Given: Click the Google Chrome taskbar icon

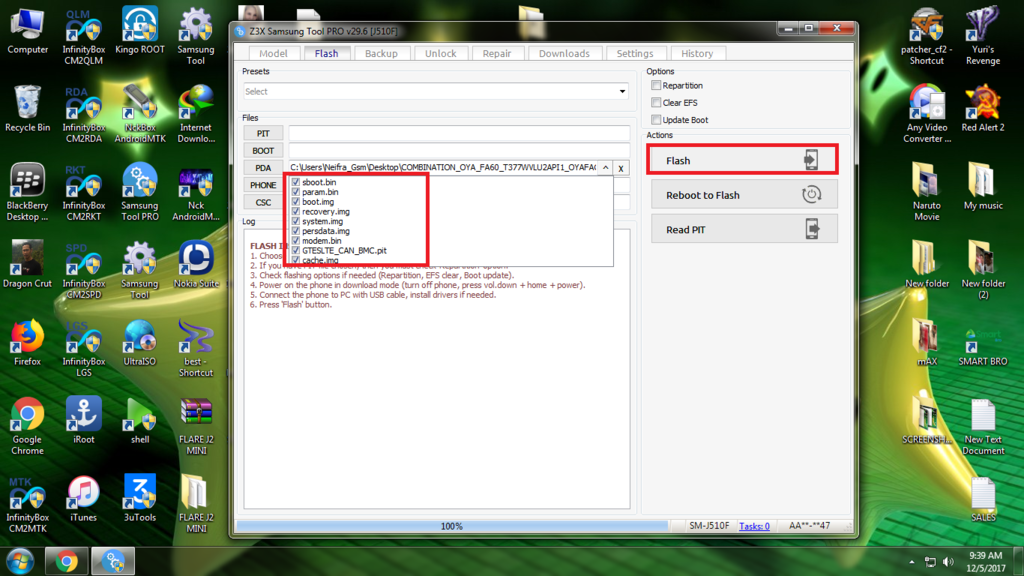Looking at the screenshot, I should [67, 561].
